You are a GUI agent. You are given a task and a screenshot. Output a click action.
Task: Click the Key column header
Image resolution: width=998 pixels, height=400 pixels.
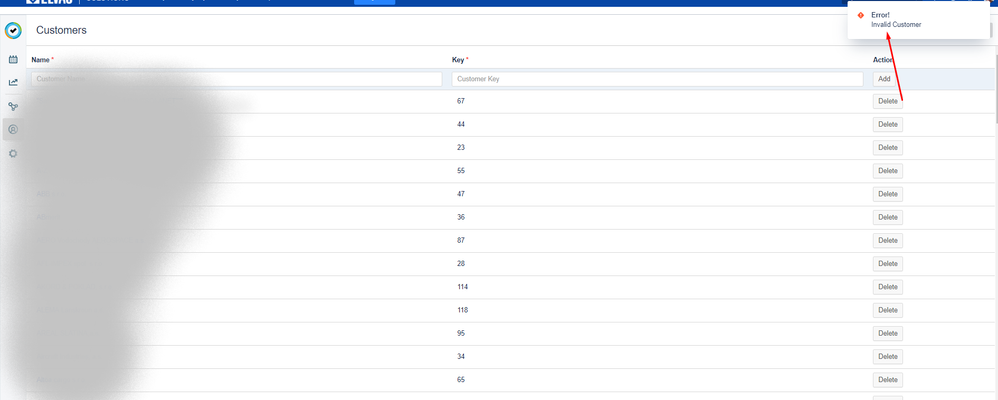click(x=458, y=60)
